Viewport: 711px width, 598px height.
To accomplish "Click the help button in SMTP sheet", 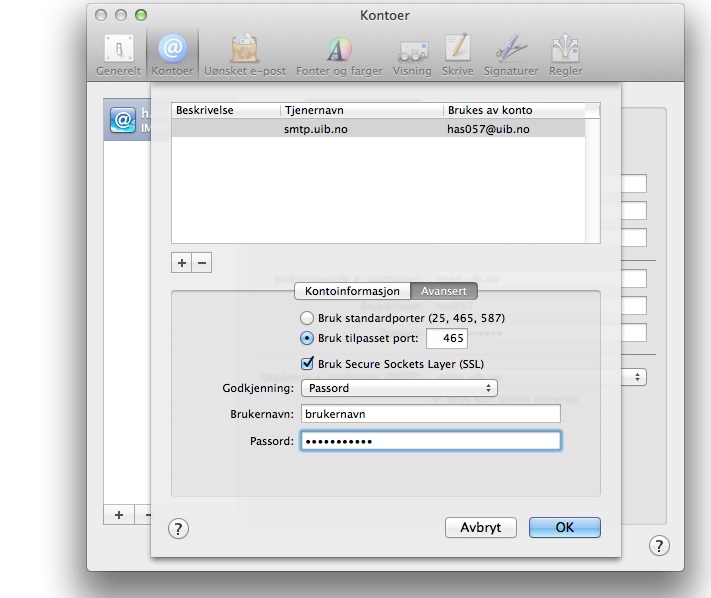I will [x=178, y=529].
